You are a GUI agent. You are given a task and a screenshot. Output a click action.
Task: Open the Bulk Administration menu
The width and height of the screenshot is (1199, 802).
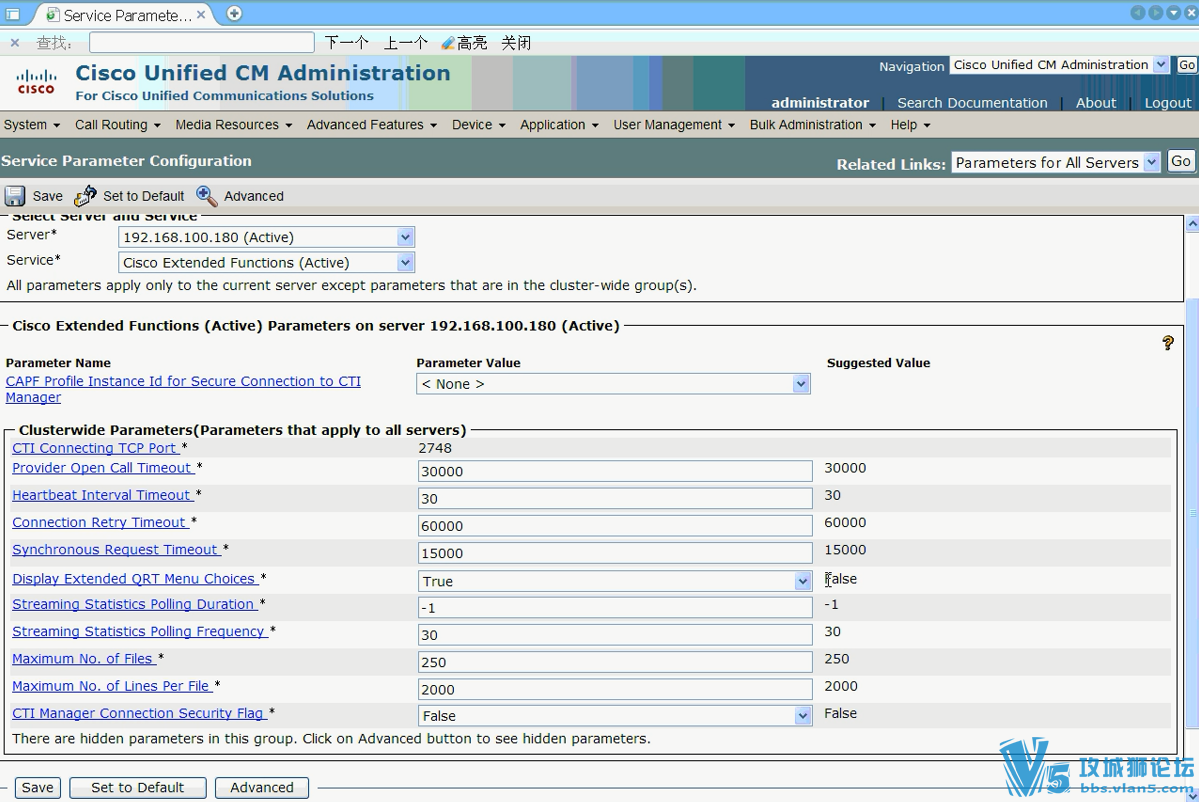pos(812,125)
